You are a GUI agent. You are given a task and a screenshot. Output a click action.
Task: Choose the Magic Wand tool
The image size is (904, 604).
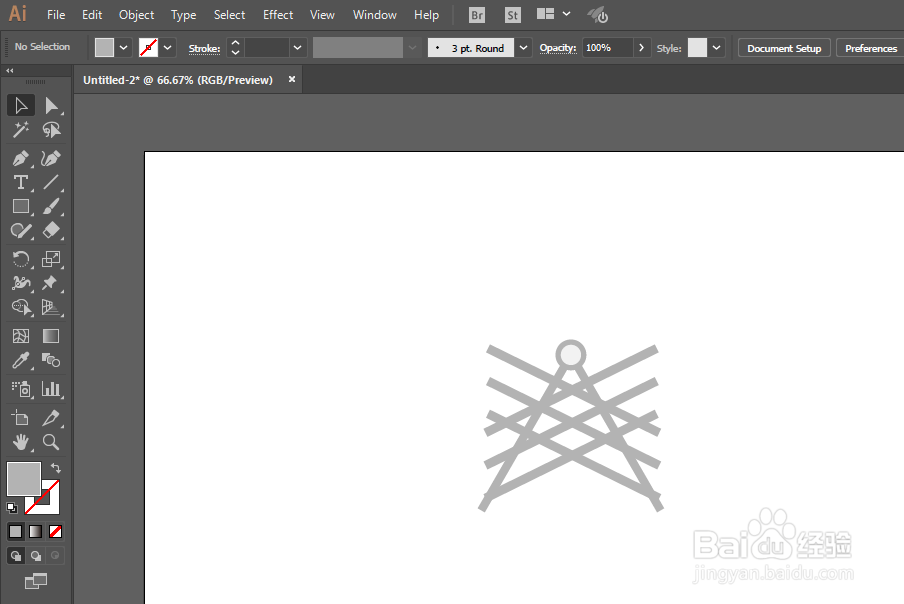(21, 130)
